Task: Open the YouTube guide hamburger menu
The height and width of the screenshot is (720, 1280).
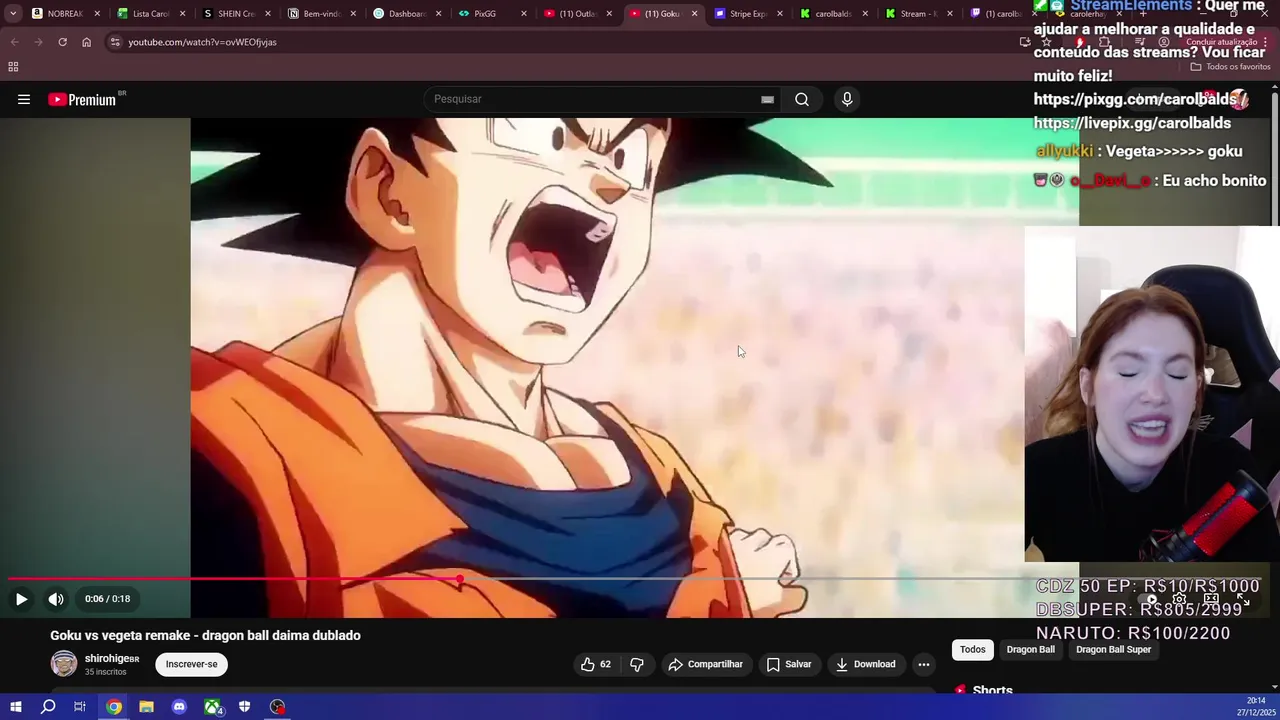Action: coord(24,99)
